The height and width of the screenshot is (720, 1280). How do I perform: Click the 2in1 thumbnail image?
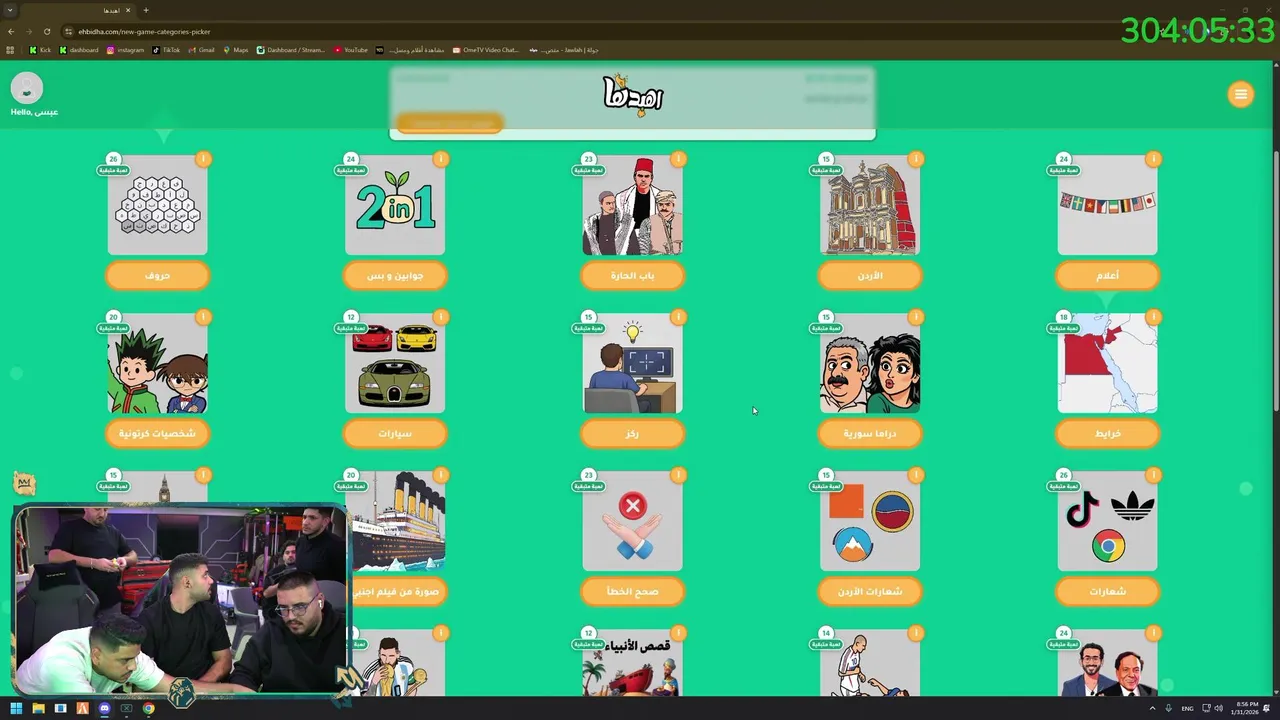(x=395, y=205)
